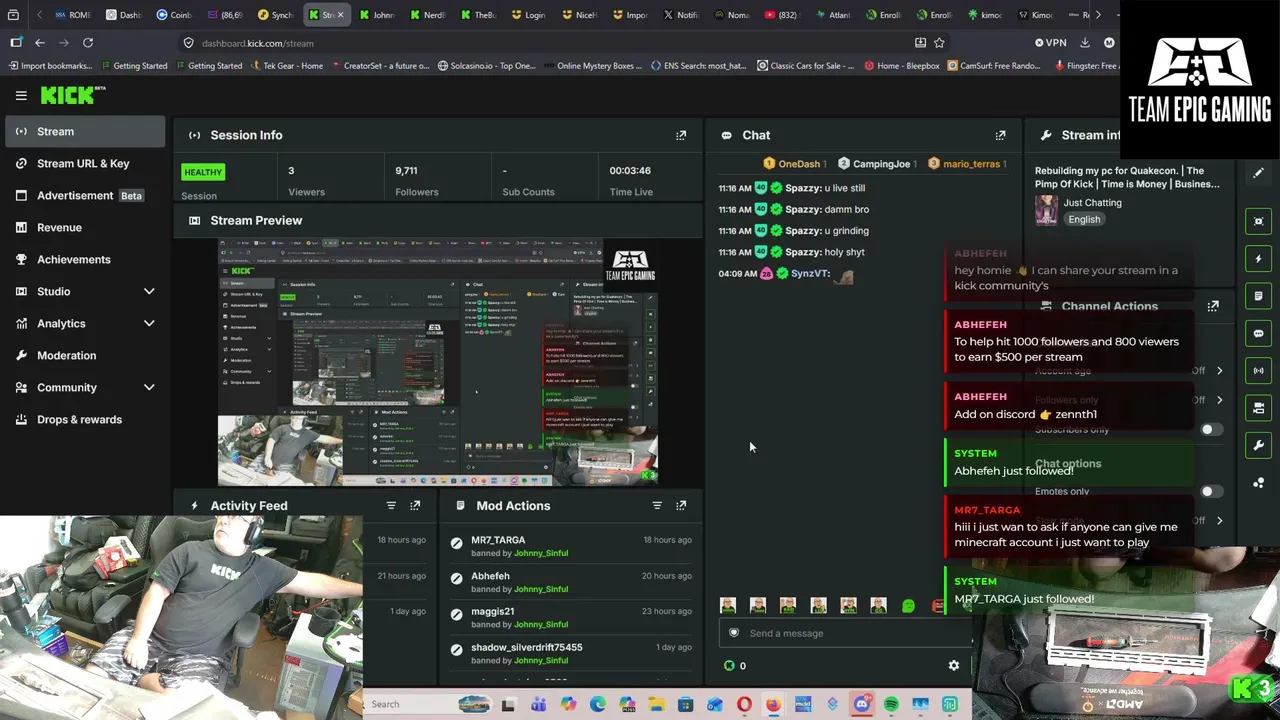1280x720 pixels.
Task: Open the Advertisement Beta page
Action: 85,195
